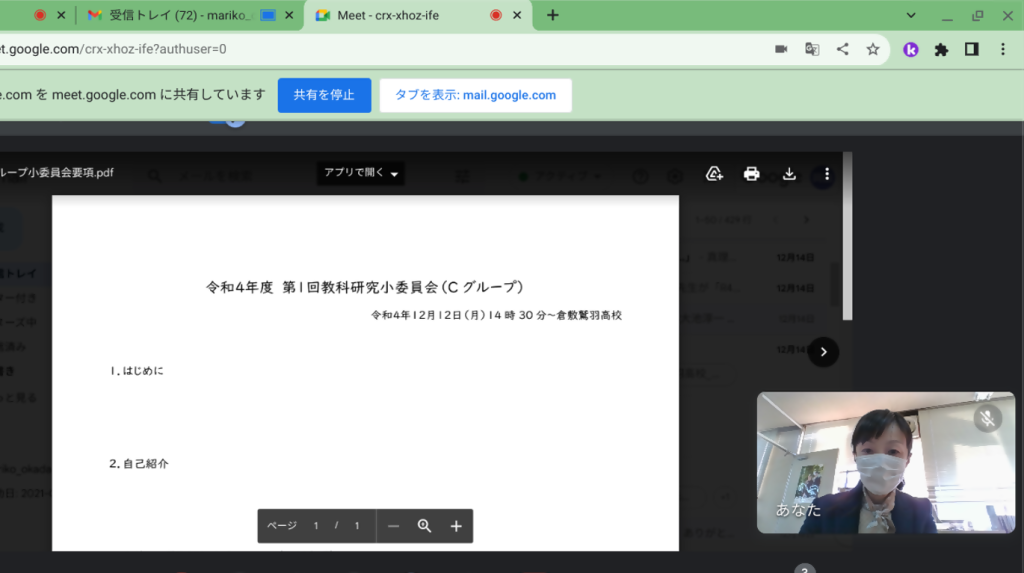Screen dimensions: 1024x573
Task: Zoom out the PDF with minus button
Action: point(393,526)
